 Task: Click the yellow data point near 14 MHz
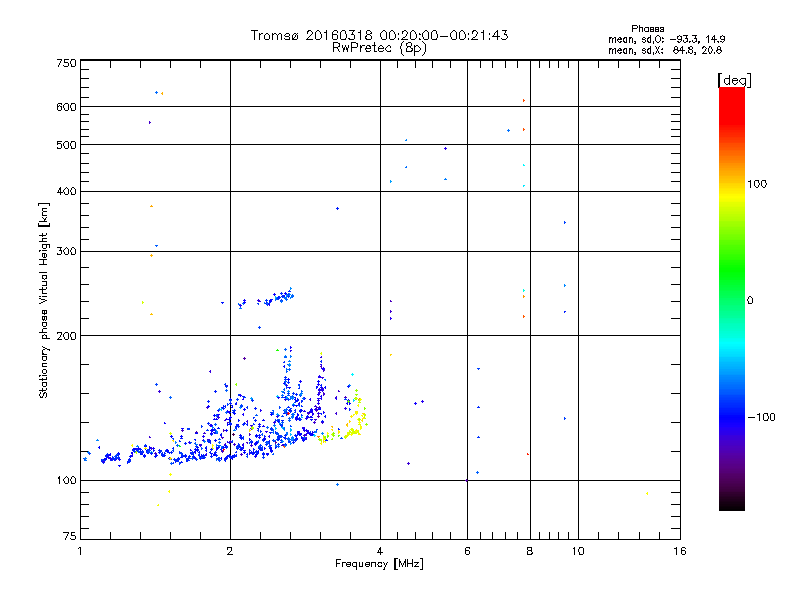[647, 493]
